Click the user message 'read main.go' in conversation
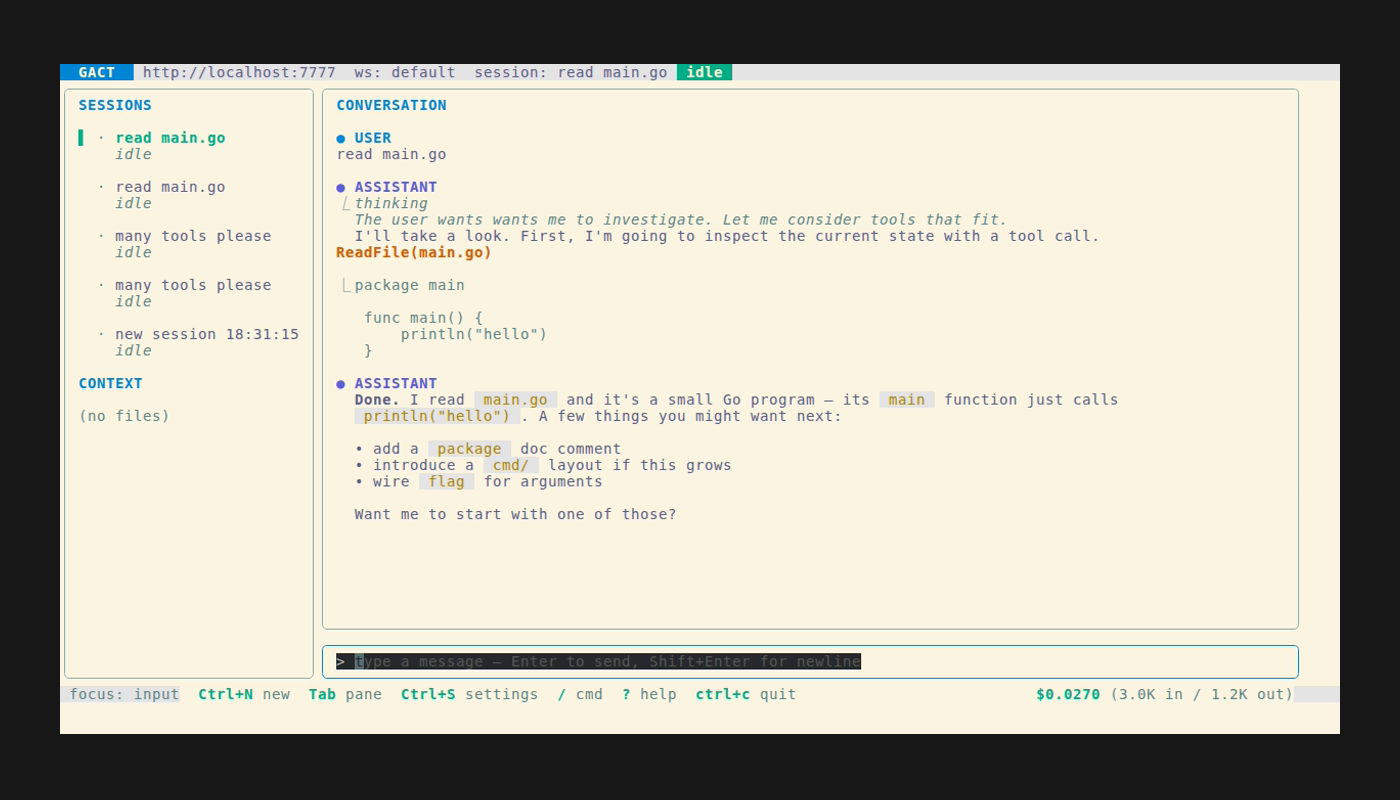This screenshot has height=800, width=1400. click(391, 154)
